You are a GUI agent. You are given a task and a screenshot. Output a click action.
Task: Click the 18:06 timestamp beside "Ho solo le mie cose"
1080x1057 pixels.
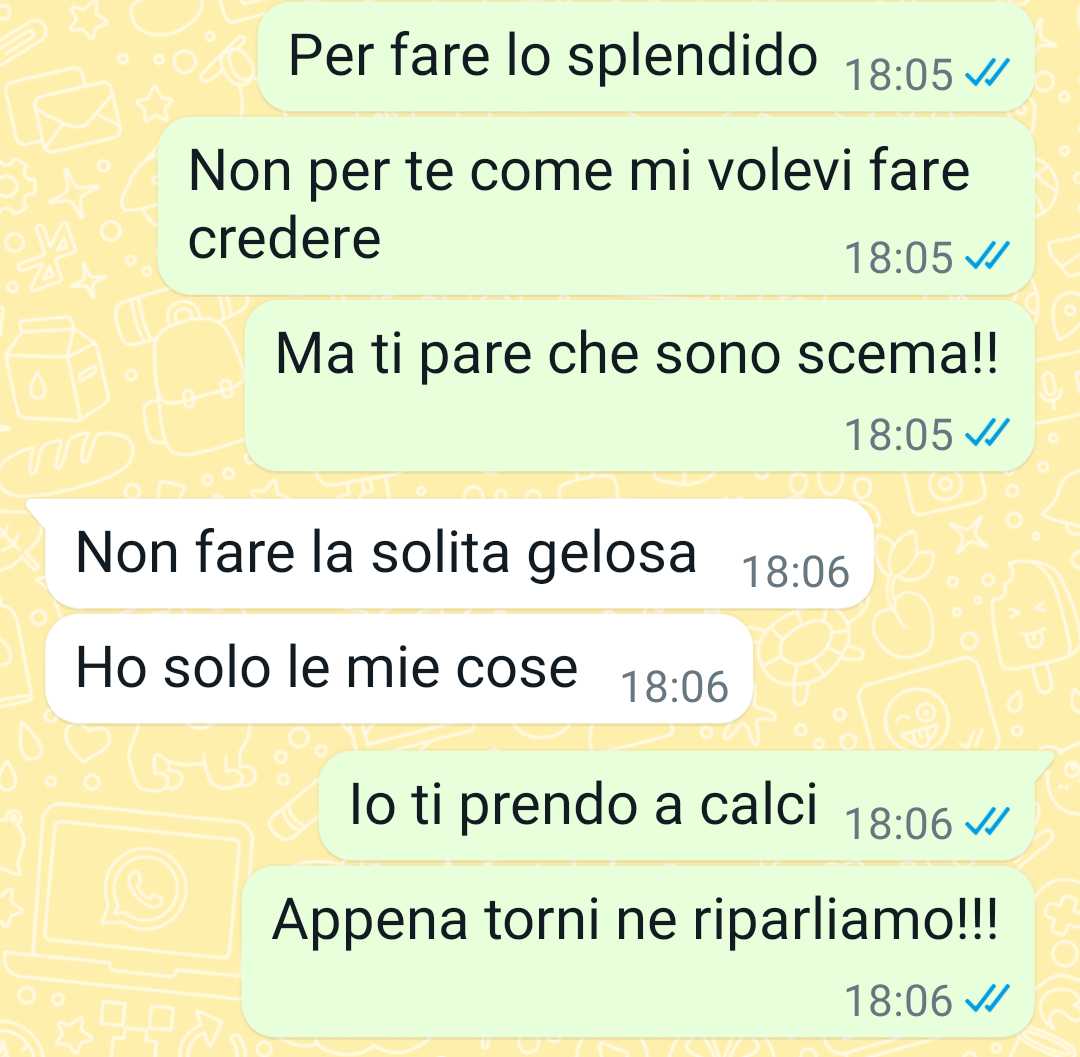[x=674, y=687]
